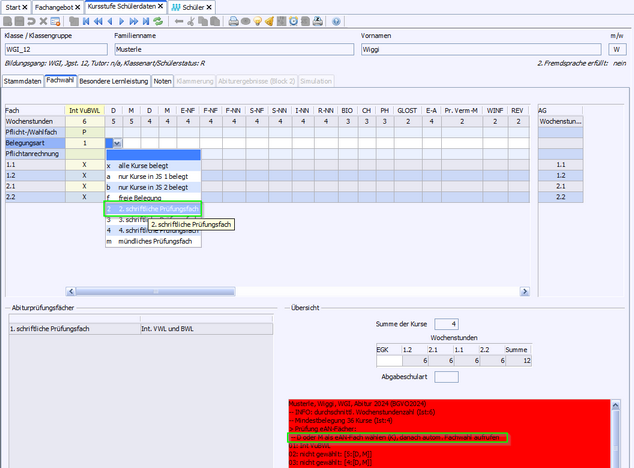Click the scissors cut icon
The height and width of the screenshot is (468, 634).
[x=191, y=20]
